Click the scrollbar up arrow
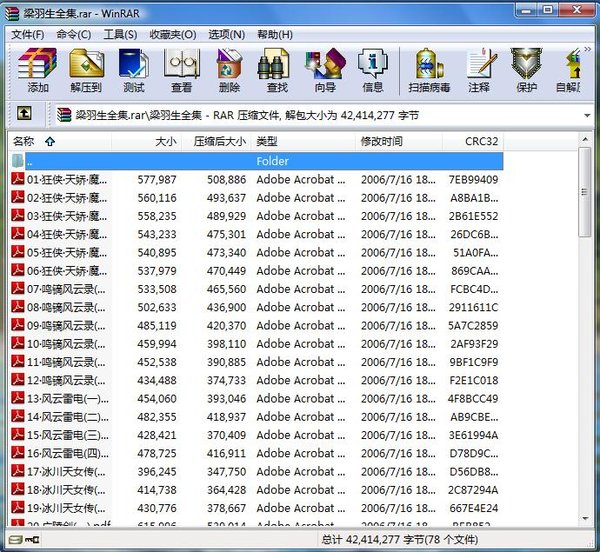The image size is (600, 552). pyautogui.click(x=585, y=140)
